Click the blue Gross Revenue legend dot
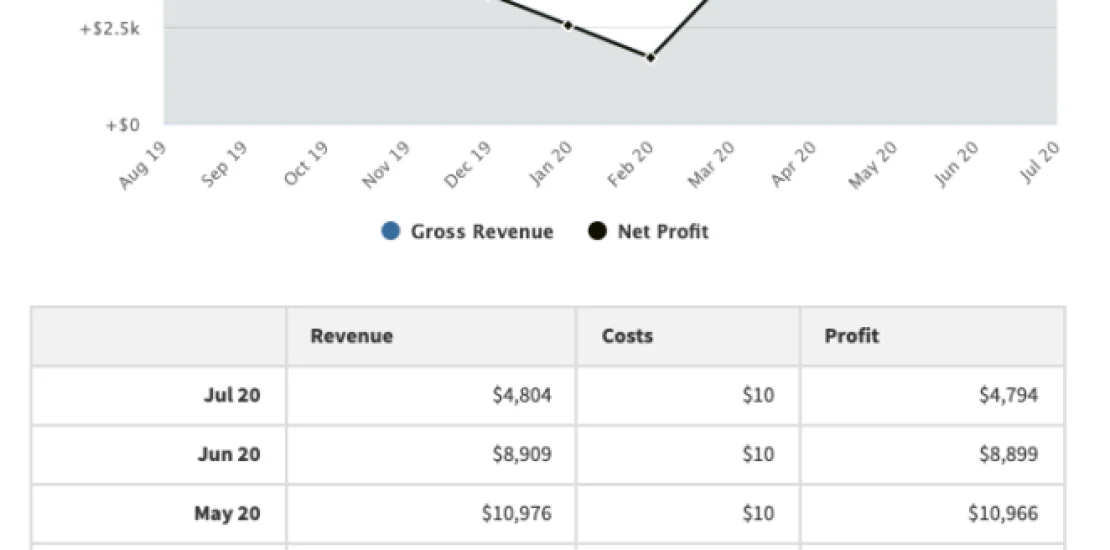Viewport: 1110px width, 550px height. tap(391, 232)
